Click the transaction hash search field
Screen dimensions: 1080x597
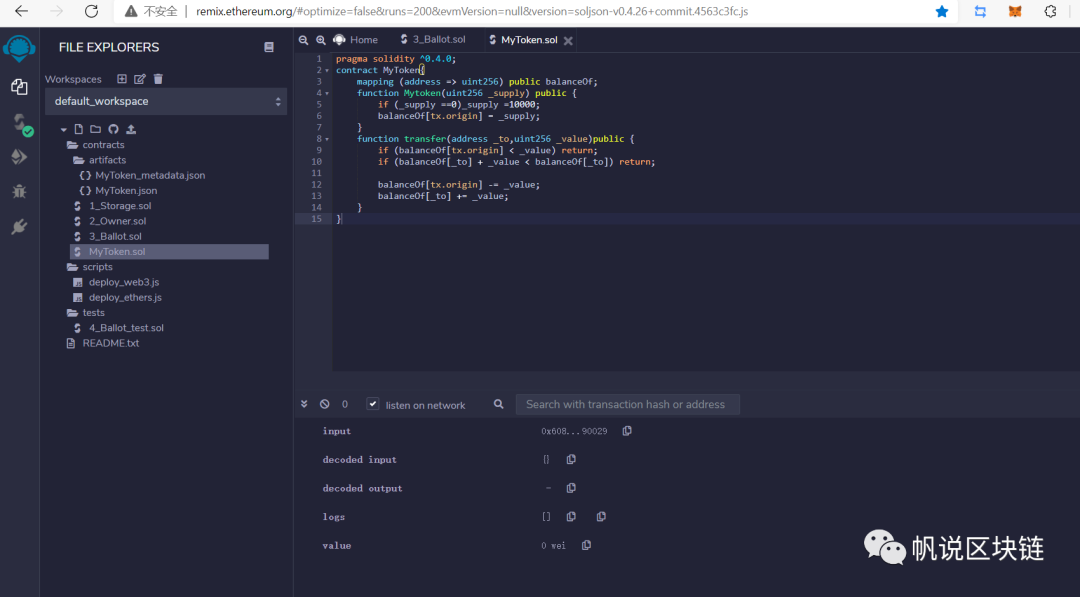pyautogui.click(x=627, y=404)
